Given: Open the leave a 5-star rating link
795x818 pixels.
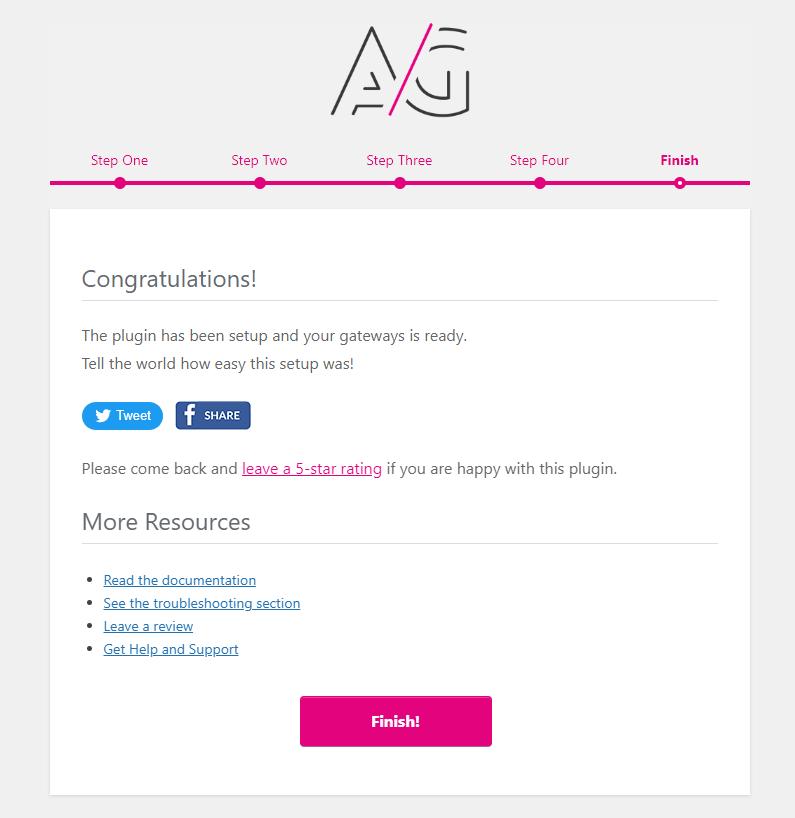Looking at the screenshot, I should tap(312, 468).
